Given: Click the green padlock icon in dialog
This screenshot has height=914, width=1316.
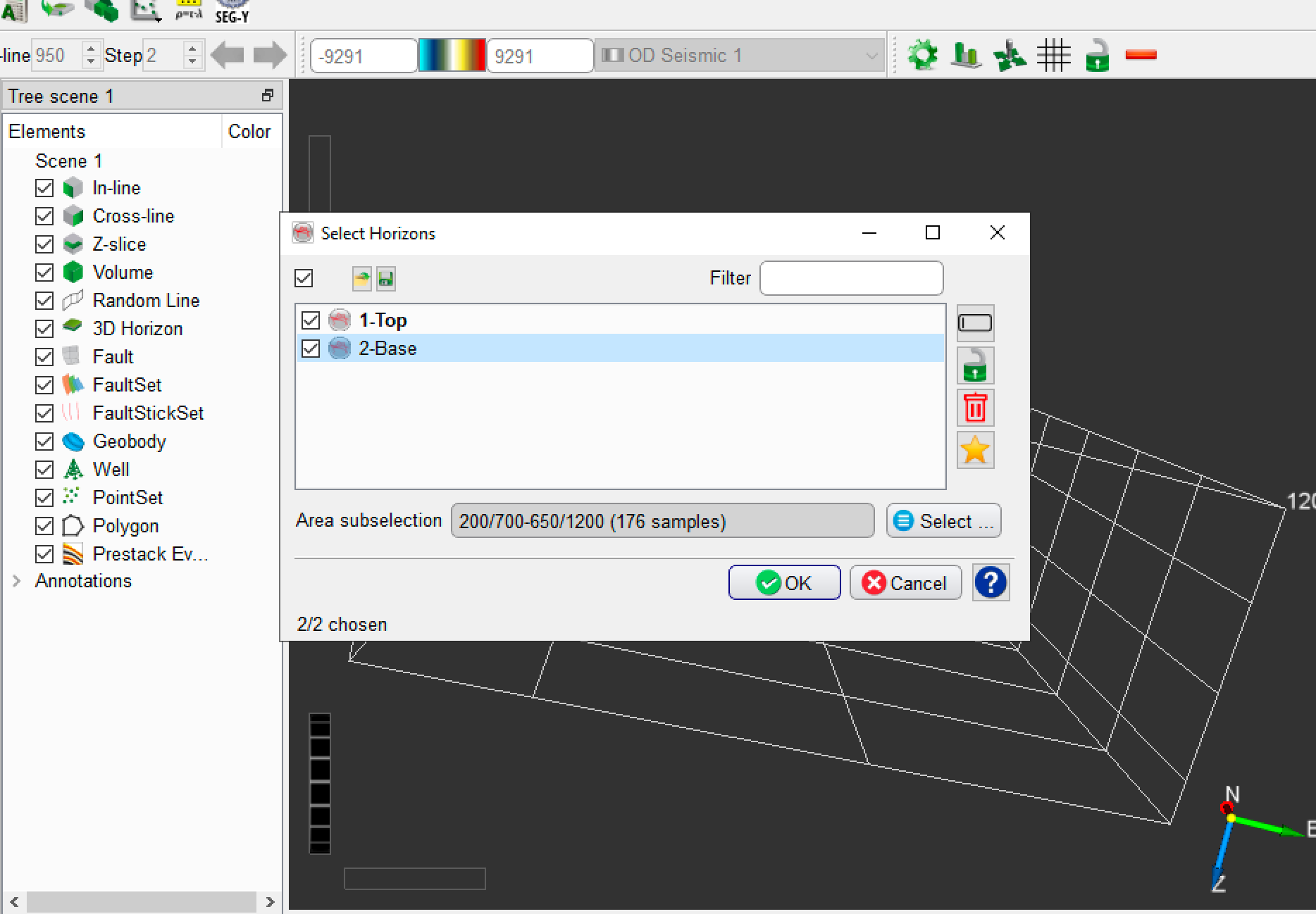Looking at the screenshot, I should pyautogui.click(x=975, y=365).
